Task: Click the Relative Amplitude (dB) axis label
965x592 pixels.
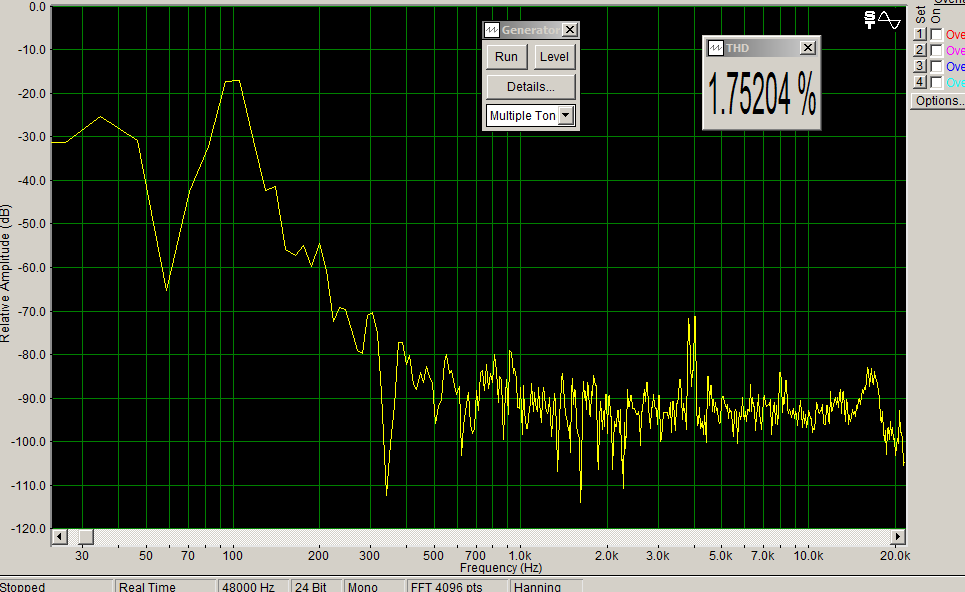Action: coord(6,273)
